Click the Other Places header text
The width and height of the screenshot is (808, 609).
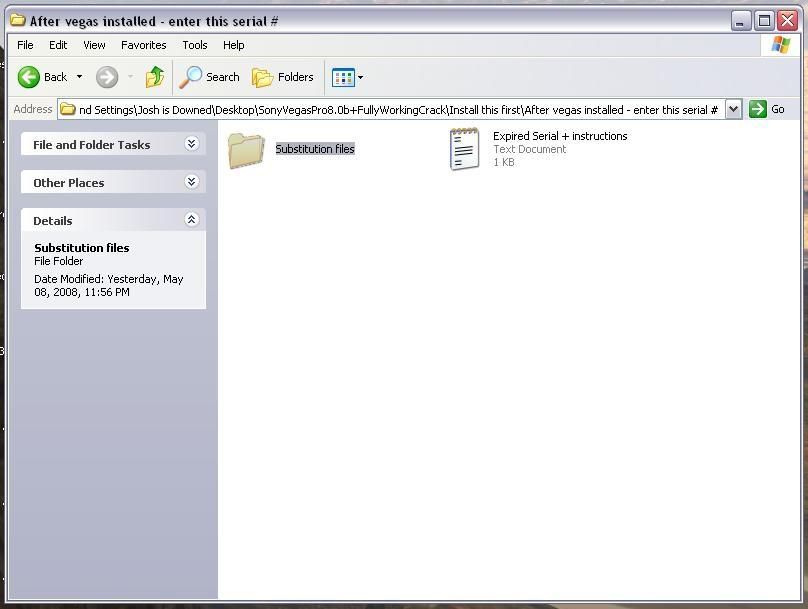click(69, 183)
